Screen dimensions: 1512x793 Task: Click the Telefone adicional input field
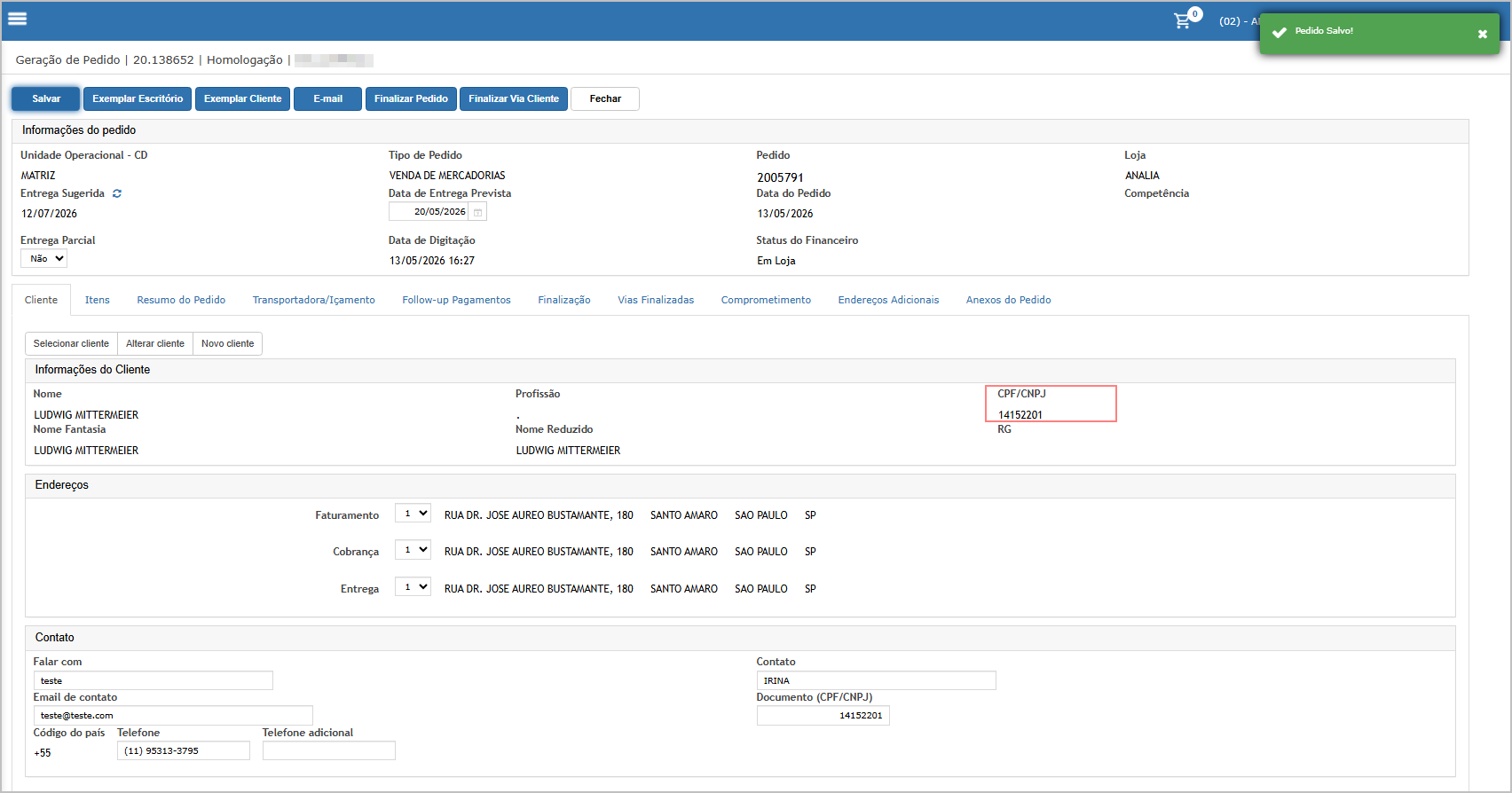329,750
